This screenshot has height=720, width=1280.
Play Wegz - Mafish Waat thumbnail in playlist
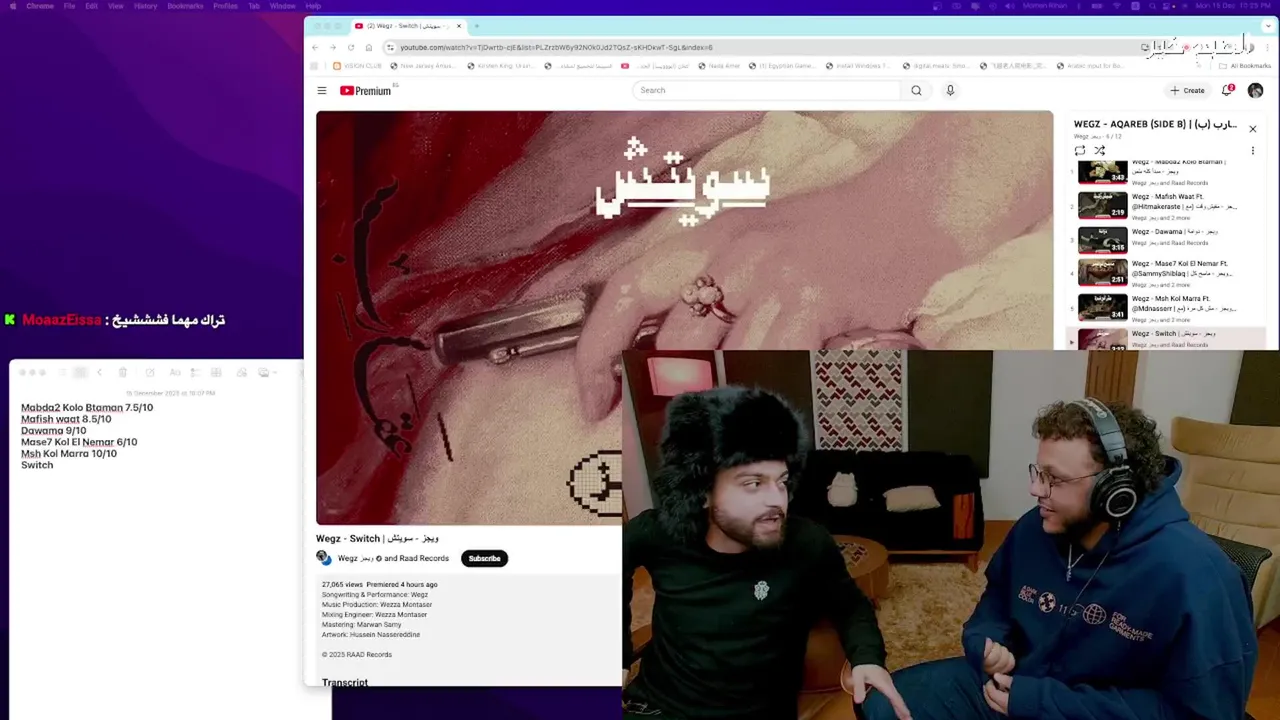click(x=1102, y=204)
